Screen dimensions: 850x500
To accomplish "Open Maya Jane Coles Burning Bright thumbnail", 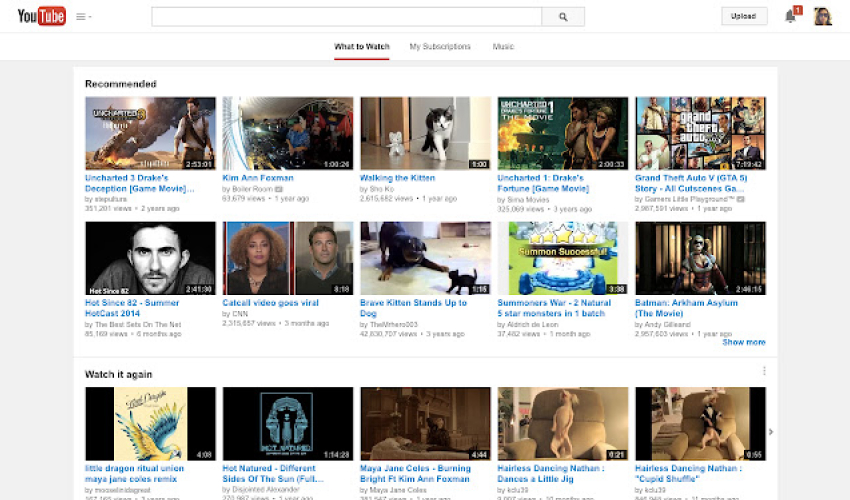I will [426, 424].
